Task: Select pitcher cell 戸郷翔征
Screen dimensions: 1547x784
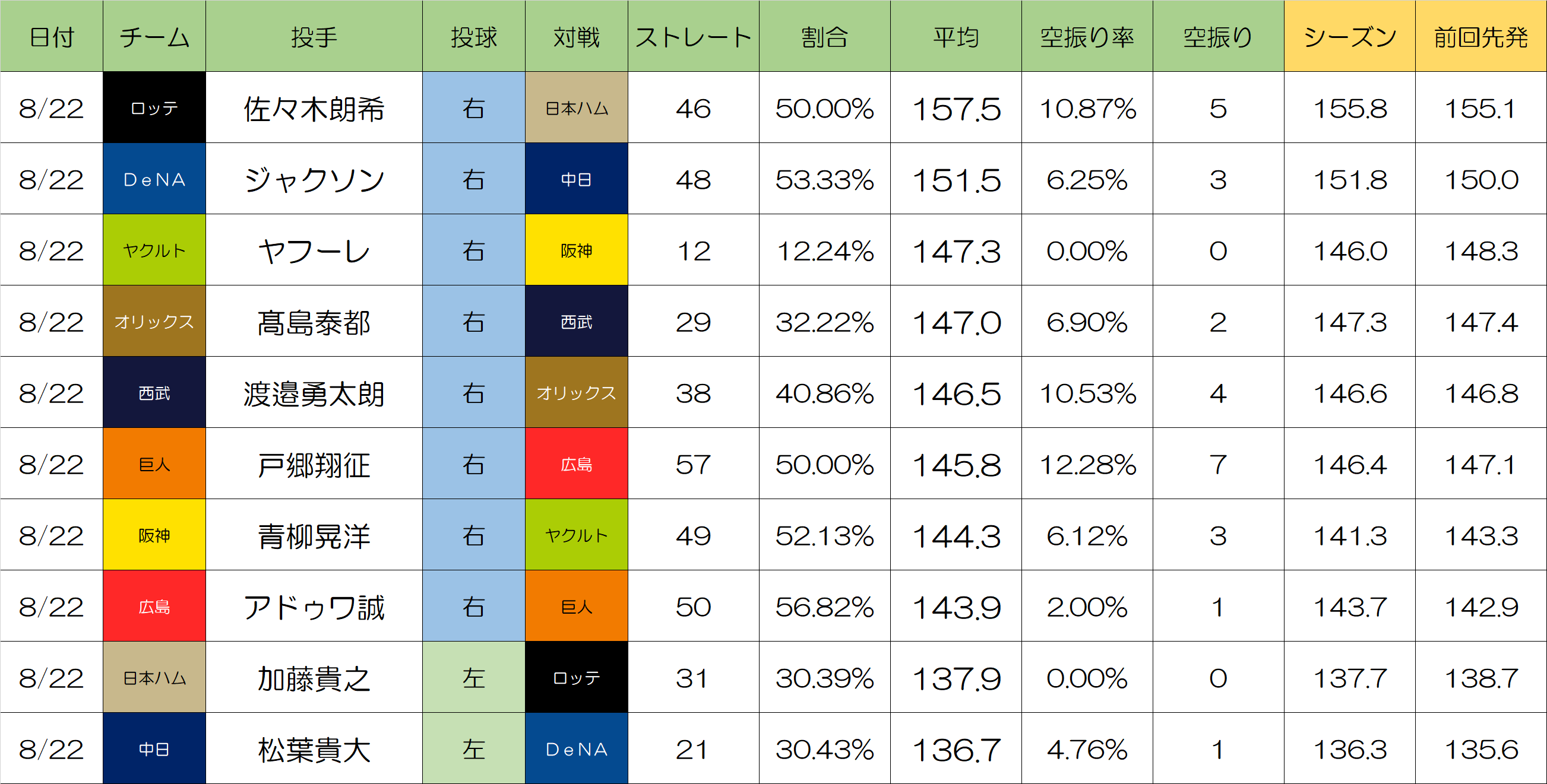Action: coord(314,465)
